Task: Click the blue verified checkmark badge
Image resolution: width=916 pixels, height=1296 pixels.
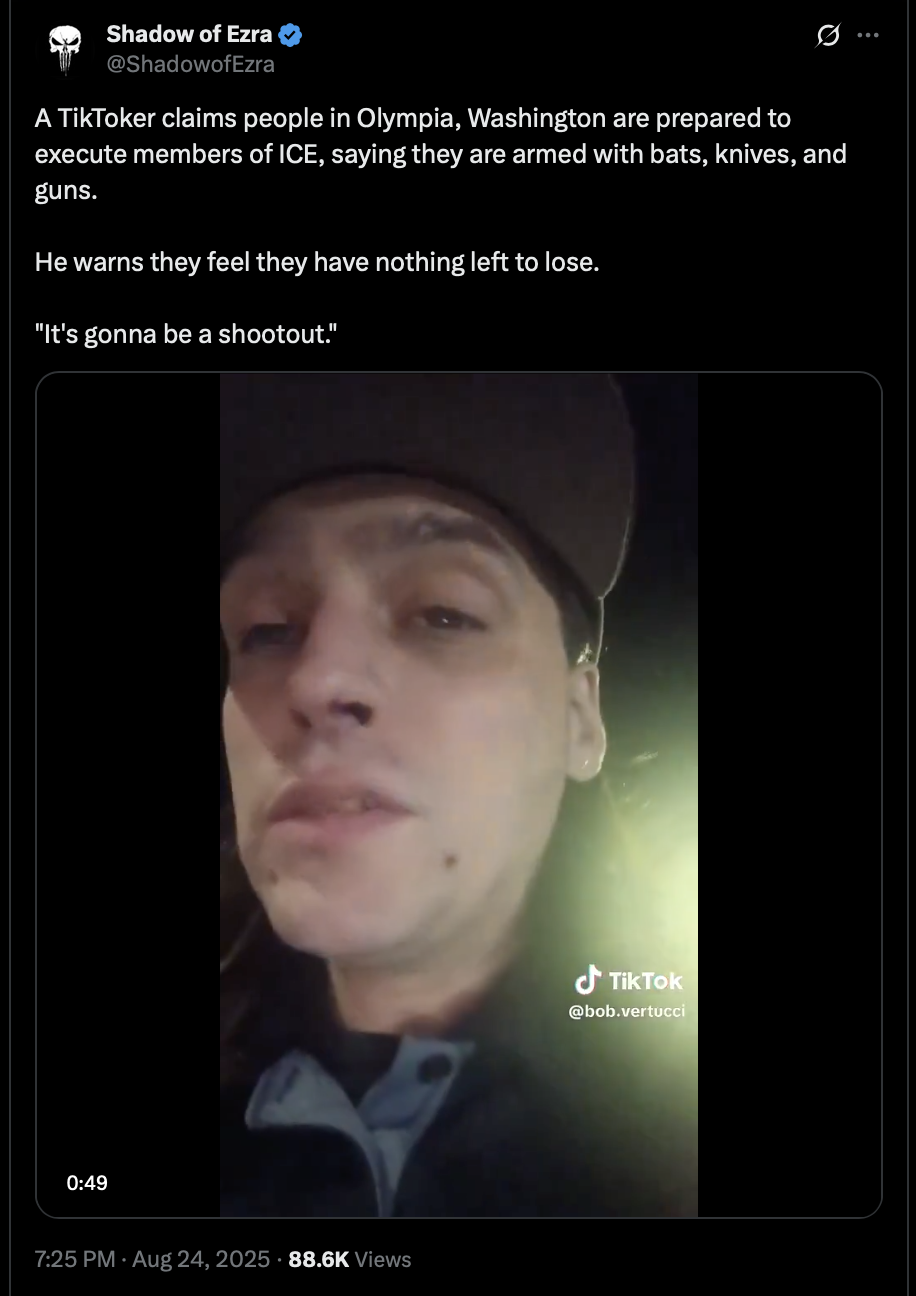Action: 291,35
